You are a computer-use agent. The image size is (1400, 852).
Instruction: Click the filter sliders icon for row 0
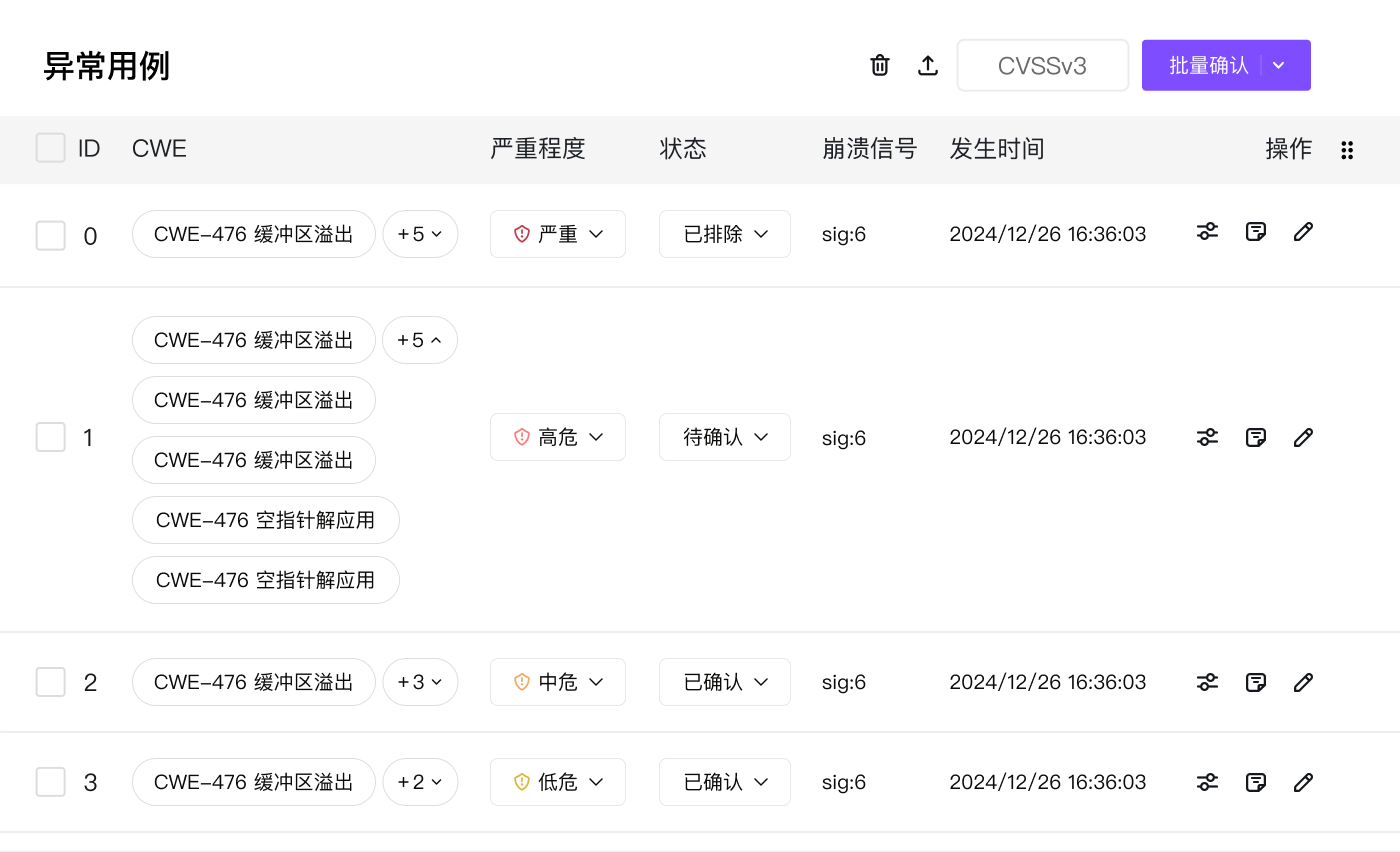(x=1207, y=232)
